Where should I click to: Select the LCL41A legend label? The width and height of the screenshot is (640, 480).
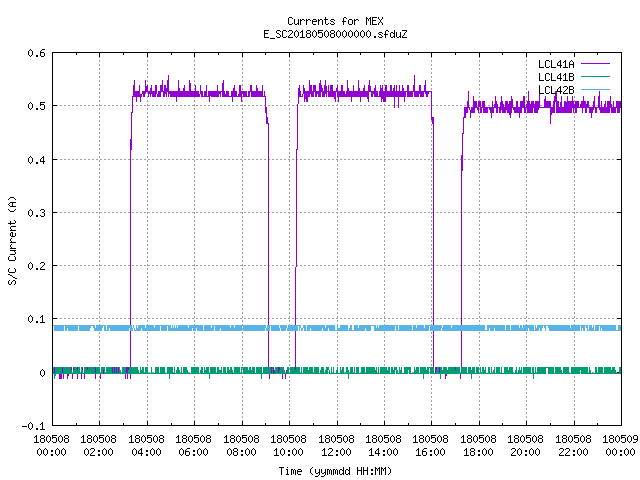pos(556,64)
